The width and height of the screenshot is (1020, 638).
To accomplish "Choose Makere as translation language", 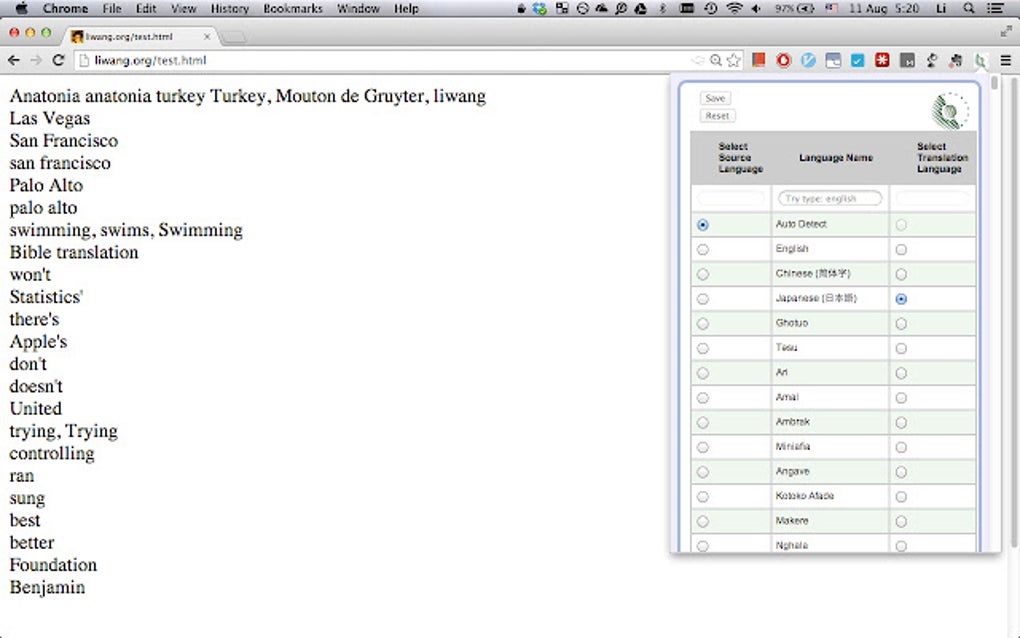I will tap(901, 522).
